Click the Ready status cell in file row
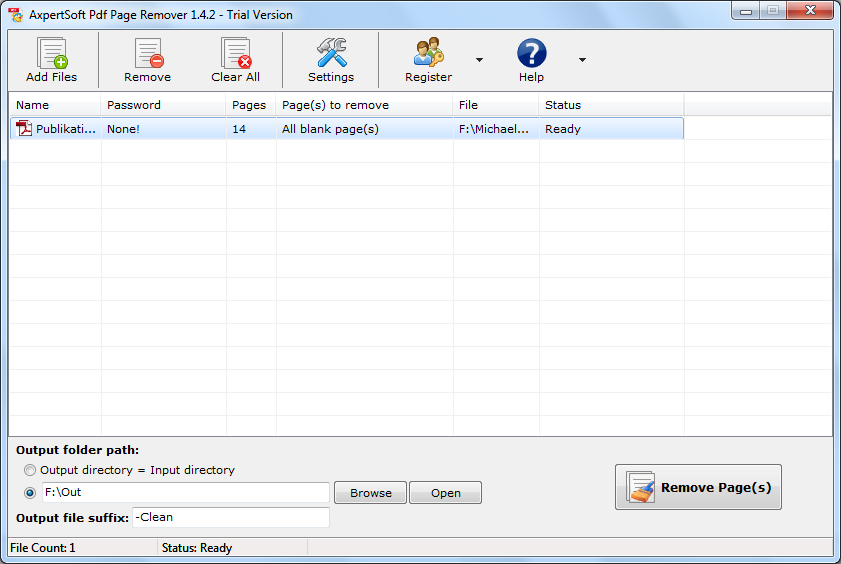This screenshot has width=841, height=564. point(611,129)
